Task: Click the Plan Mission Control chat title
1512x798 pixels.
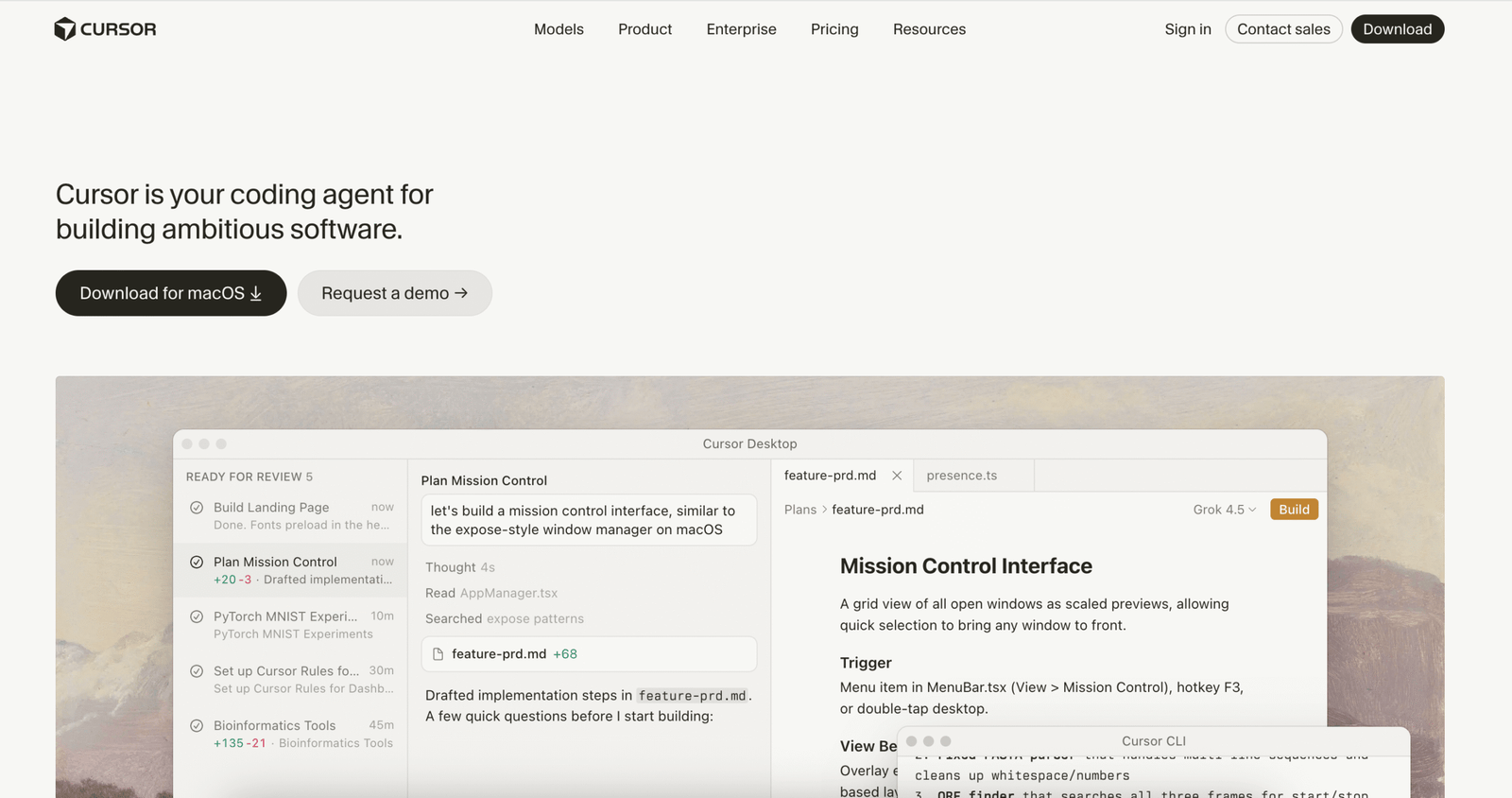Action: [x=484, y=480]
